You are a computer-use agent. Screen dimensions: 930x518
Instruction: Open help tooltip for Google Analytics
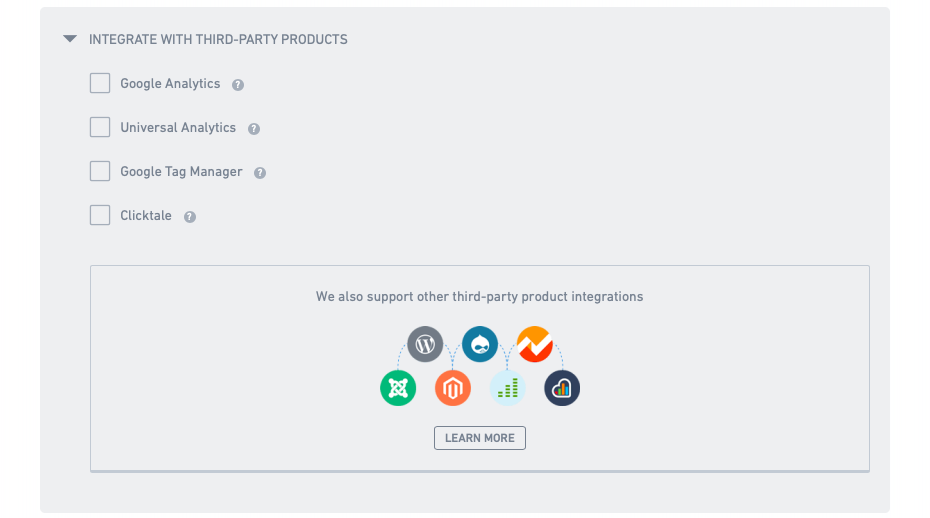point(238,85)
